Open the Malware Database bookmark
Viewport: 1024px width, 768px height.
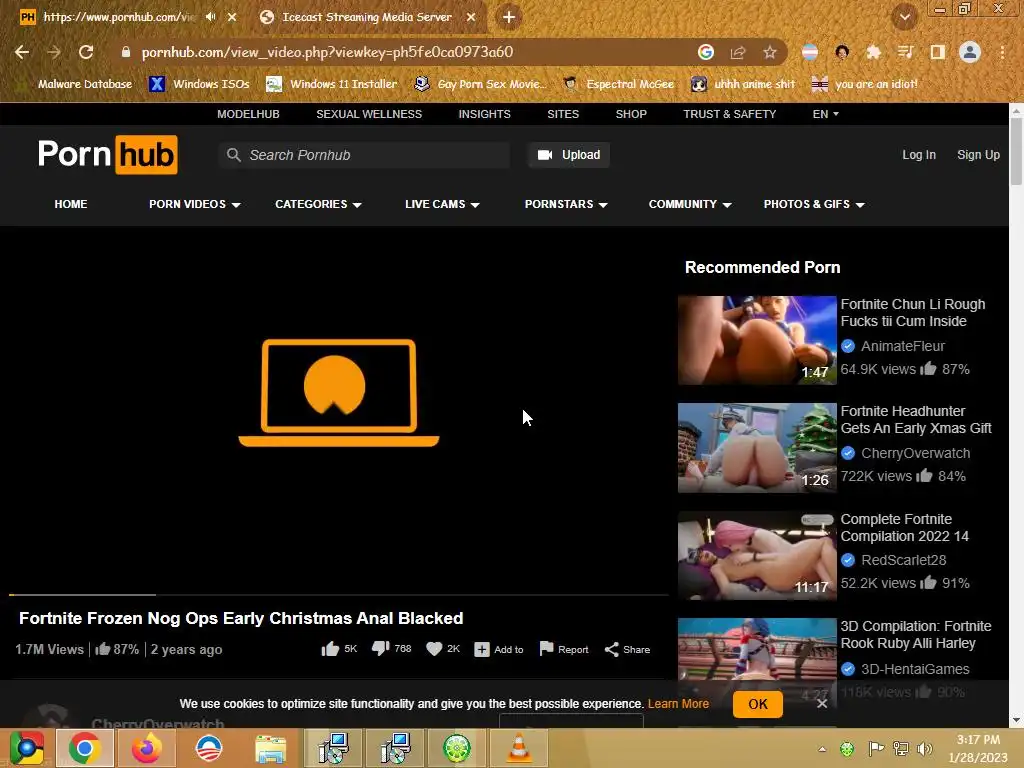point(85,84)
